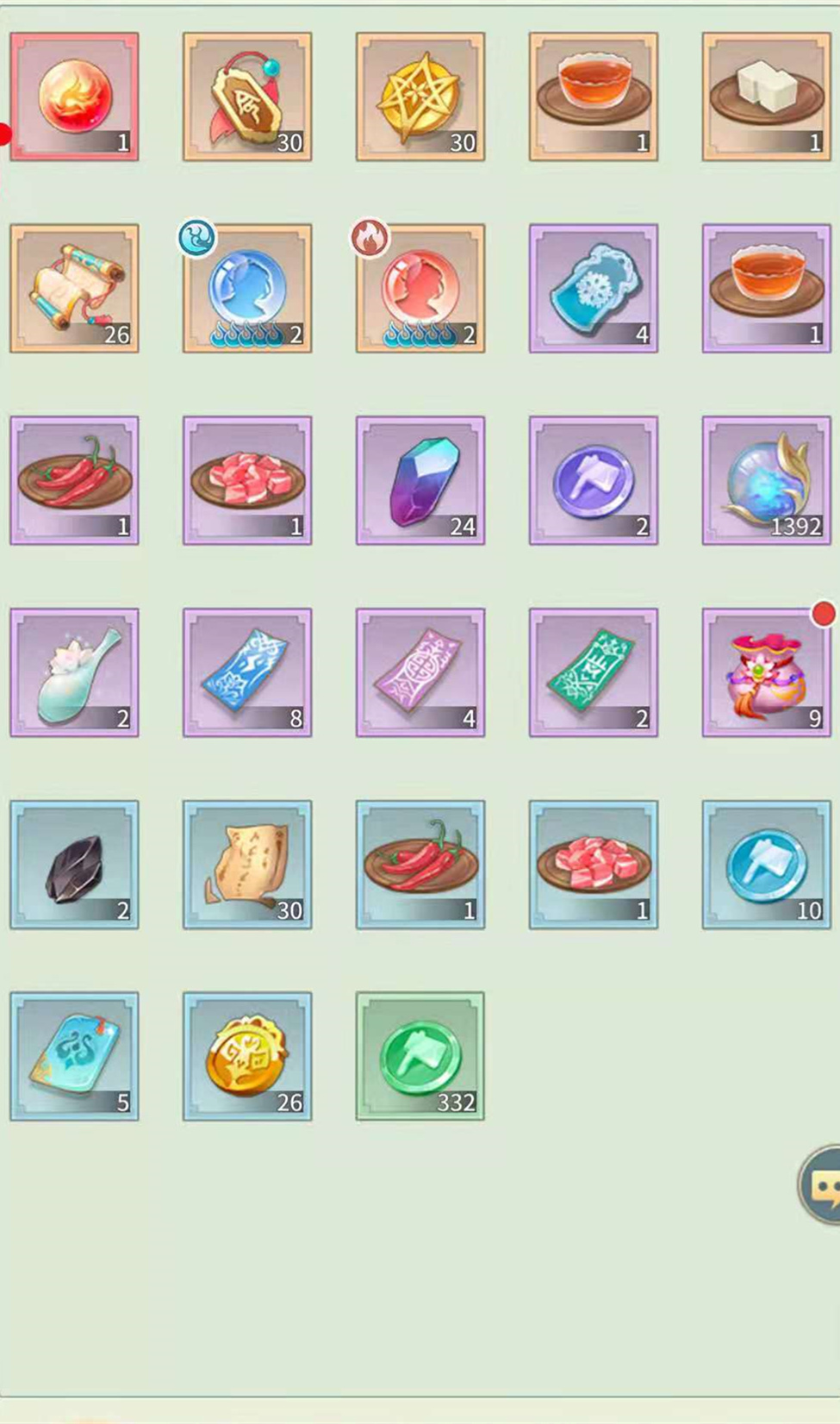Tap the flower perfume bottle item
This screenshot has width=840, height=1424.
74,672
